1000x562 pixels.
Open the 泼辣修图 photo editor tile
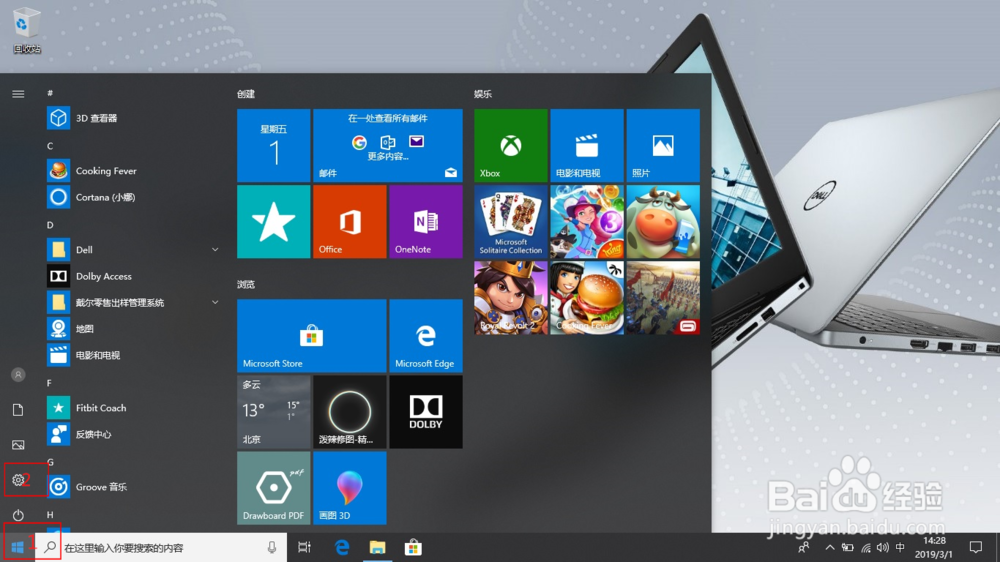349,411
